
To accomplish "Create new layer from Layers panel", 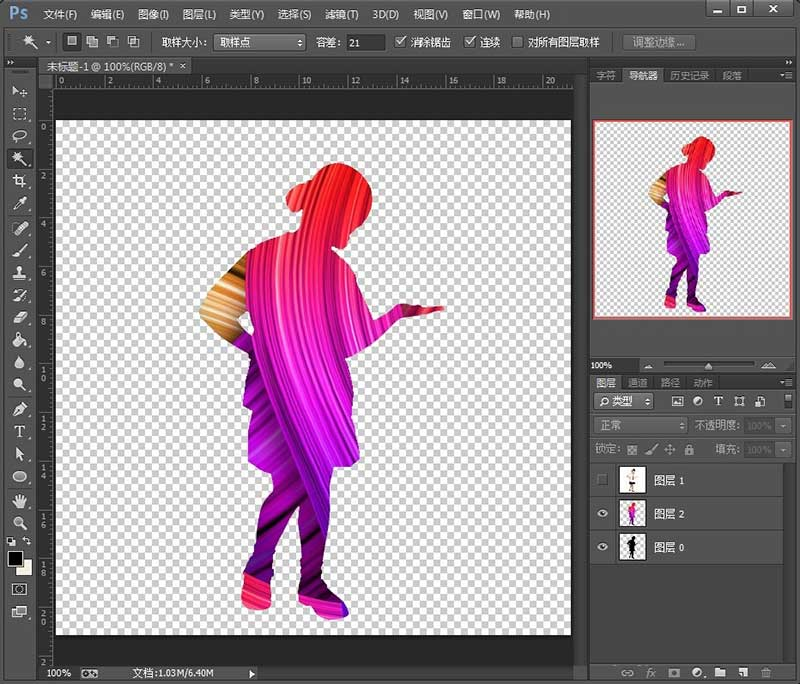I will [743, 673].
